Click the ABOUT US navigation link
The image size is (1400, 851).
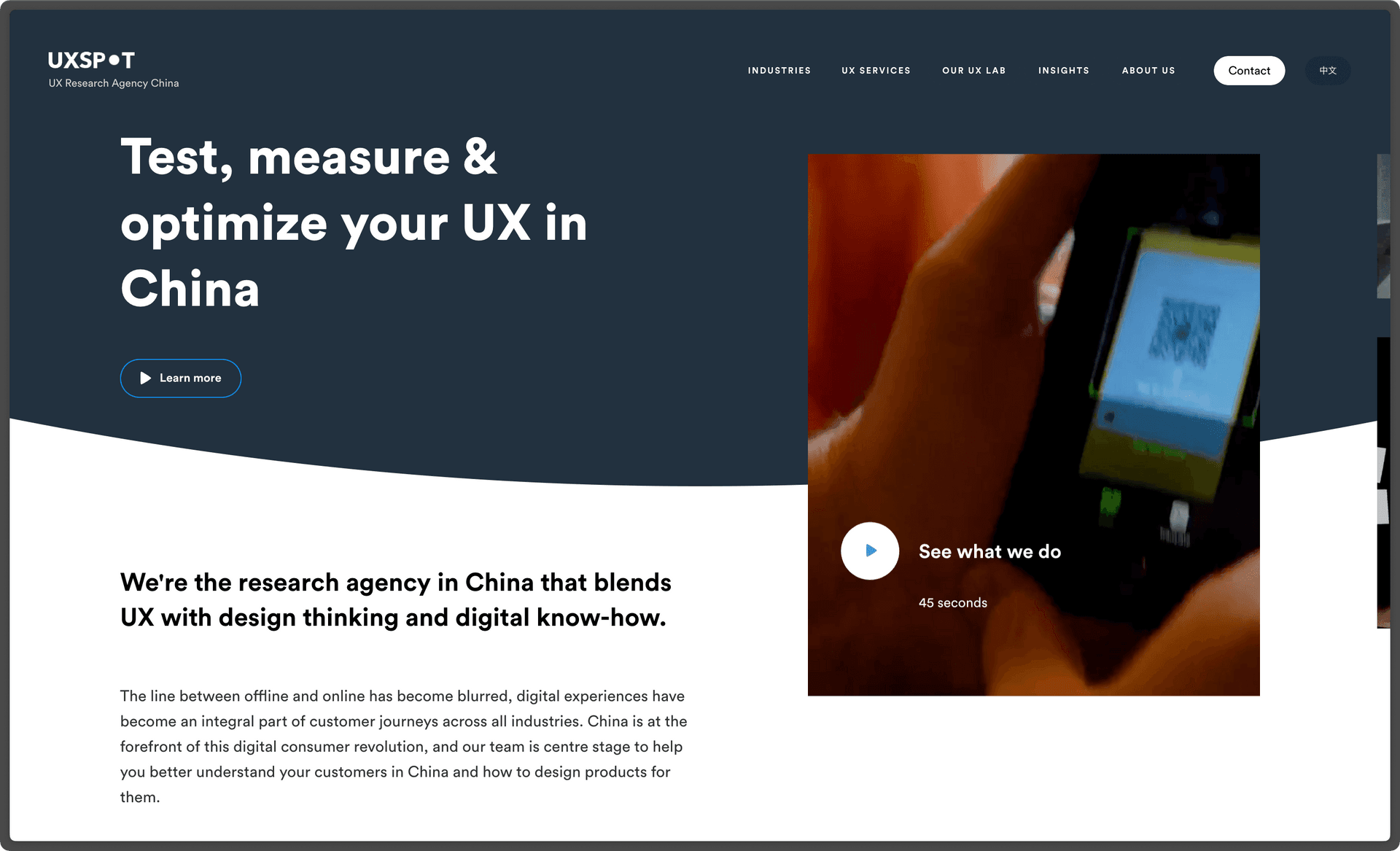point(1148,70)
